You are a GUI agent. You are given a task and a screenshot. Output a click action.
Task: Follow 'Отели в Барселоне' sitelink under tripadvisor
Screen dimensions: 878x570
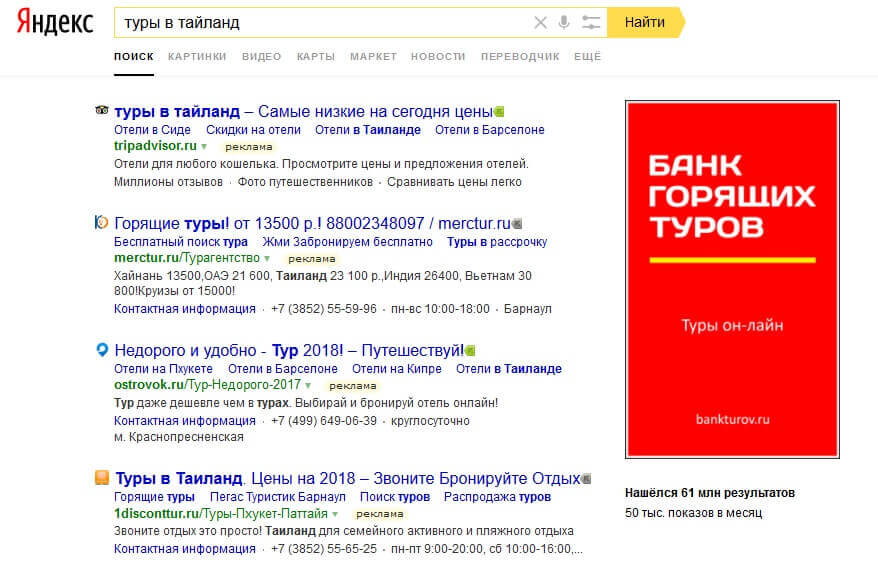(x=489, y=130)
